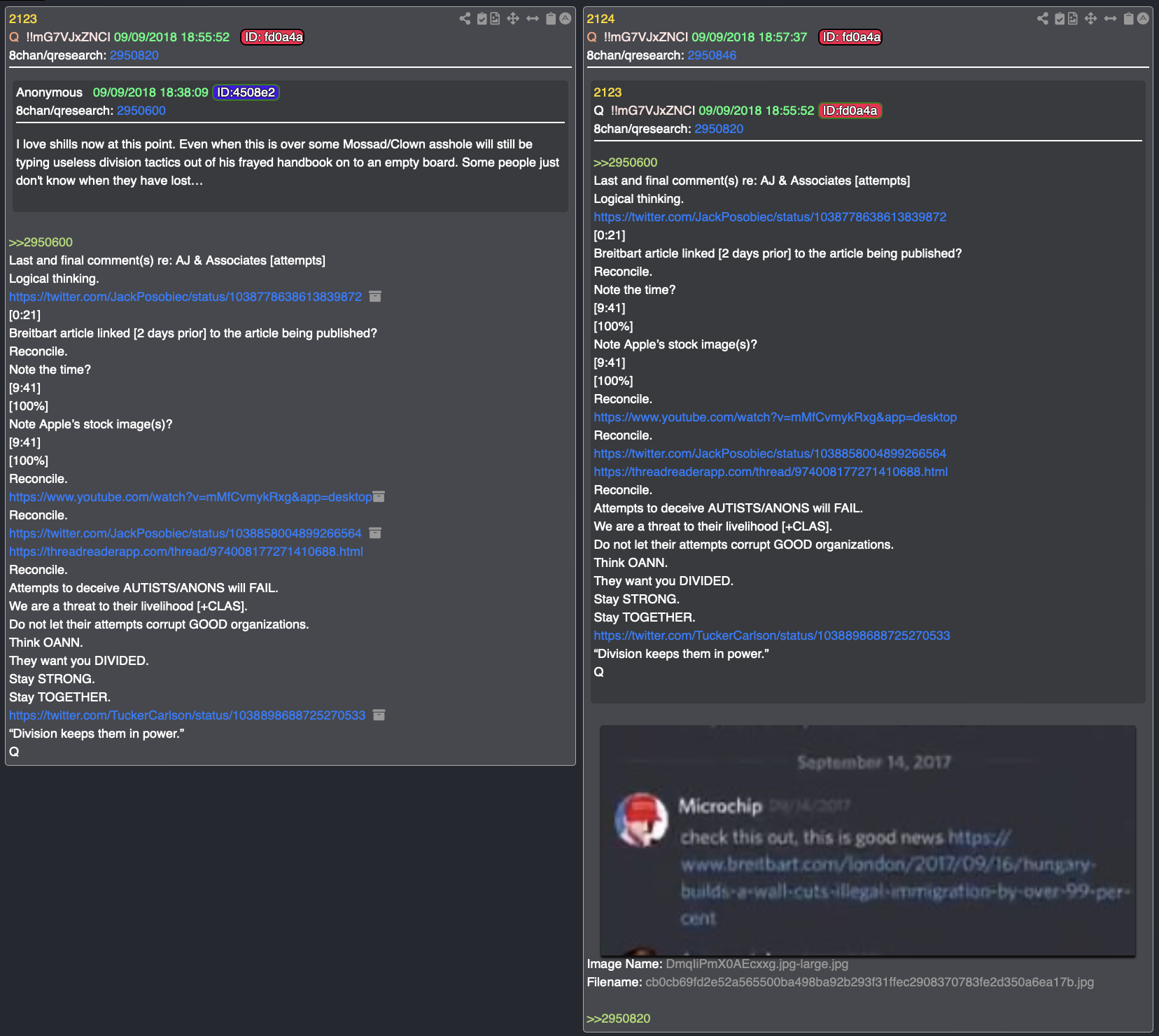Viewport: 1159px width, 1036px height.
Task: Open the 2950820 link inside post 2124's quoted block
Action: pos(719,129)
